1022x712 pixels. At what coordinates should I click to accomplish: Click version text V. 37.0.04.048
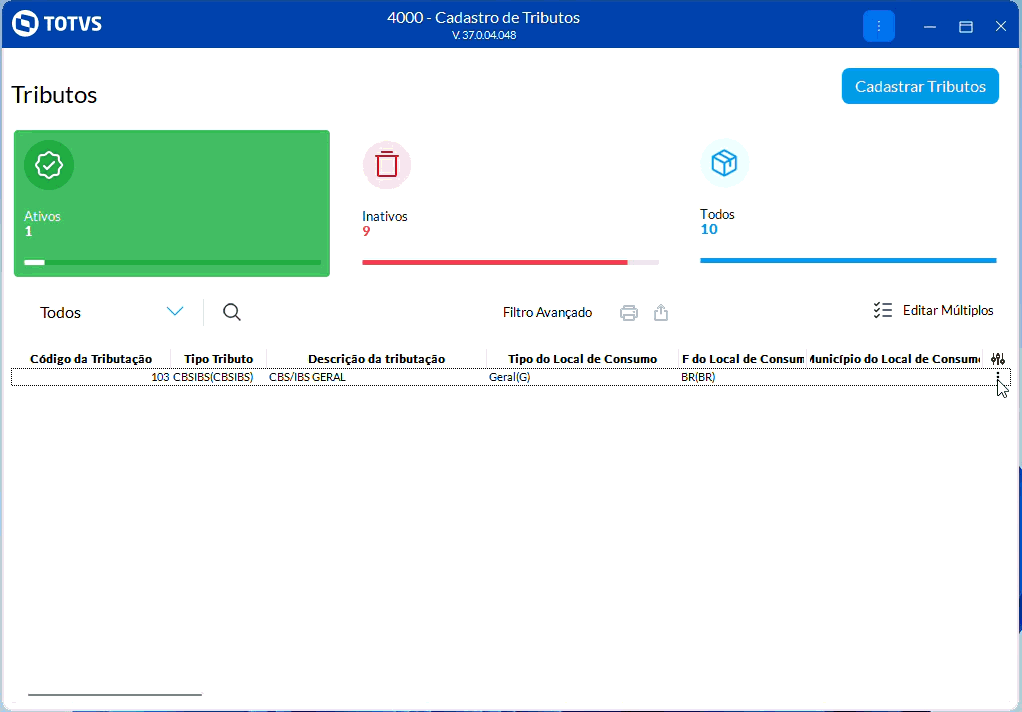point(484,35)
